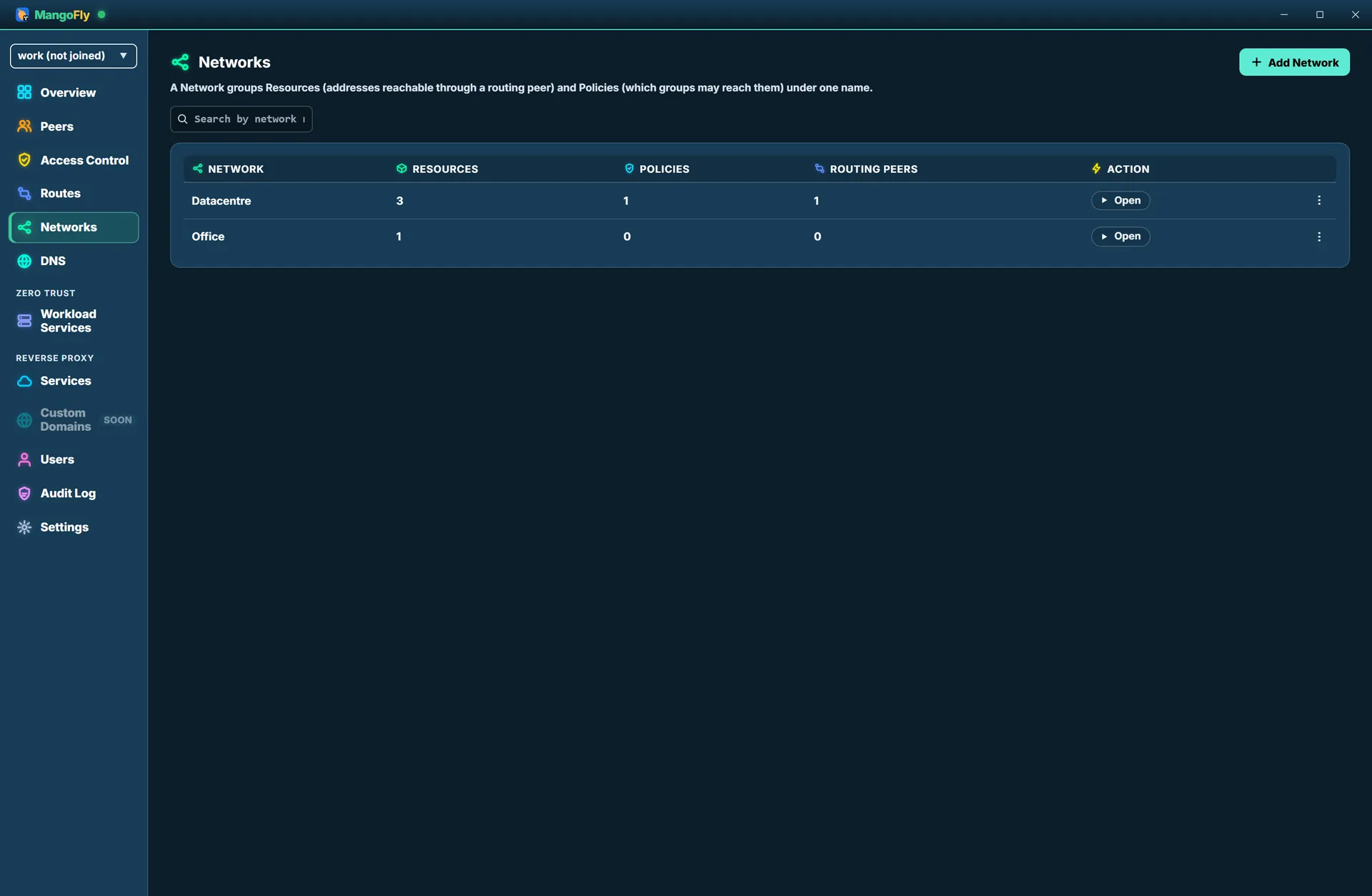
Task: Open the Office network
Action: click(1120, 237)
